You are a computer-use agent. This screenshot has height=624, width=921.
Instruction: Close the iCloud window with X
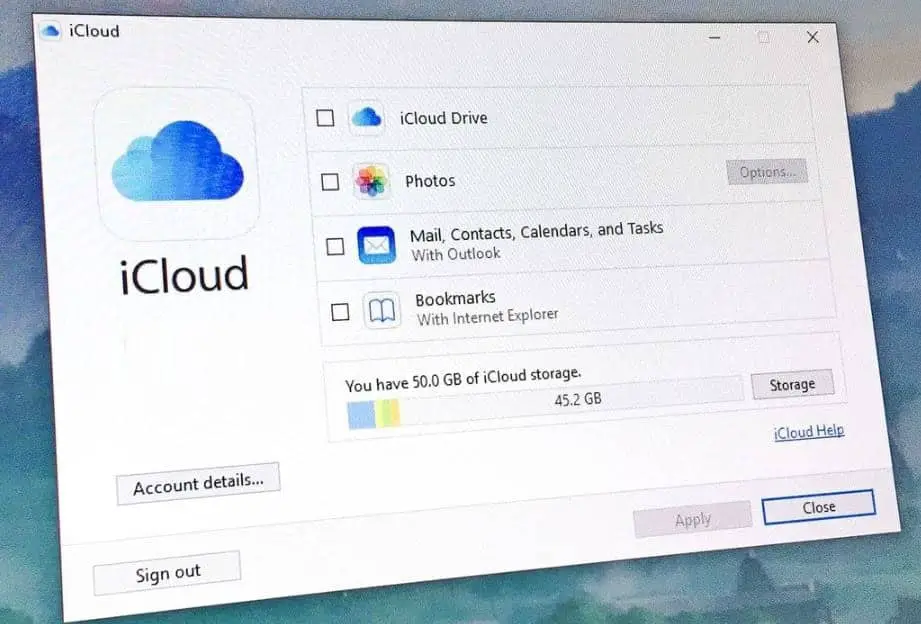813,37
